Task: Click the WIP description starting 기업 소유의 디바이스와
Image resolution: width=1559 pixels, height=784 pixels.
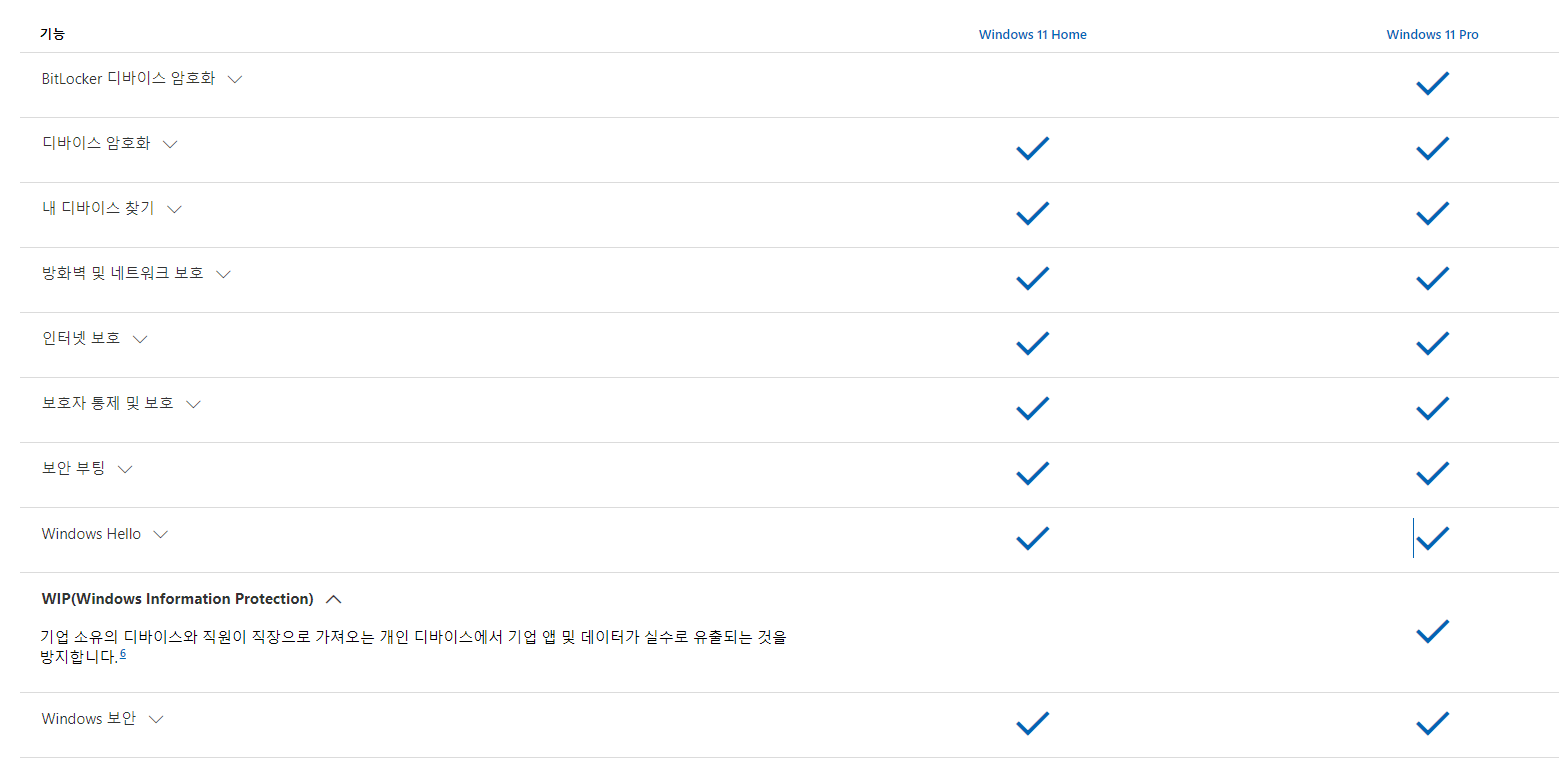Action: coord(414,646)
